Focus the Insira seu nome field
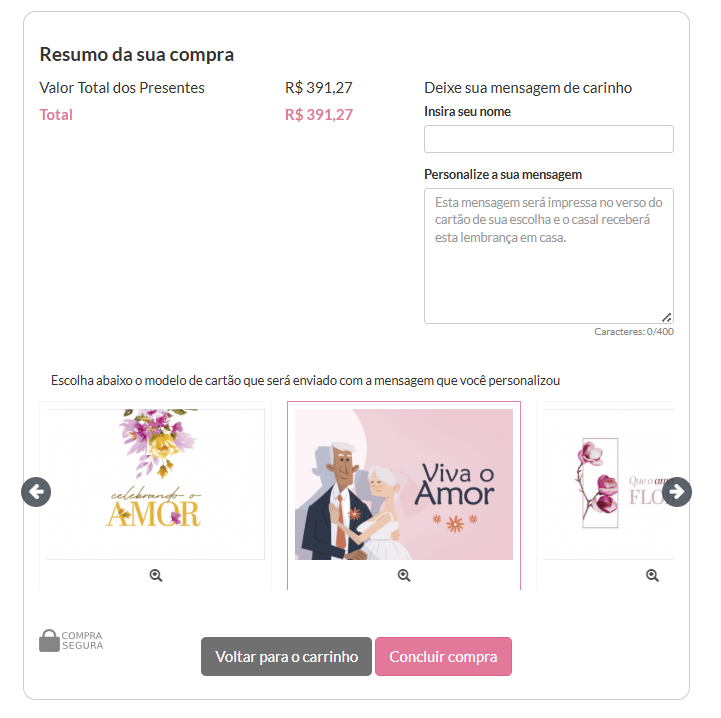 tap(549, 139)
